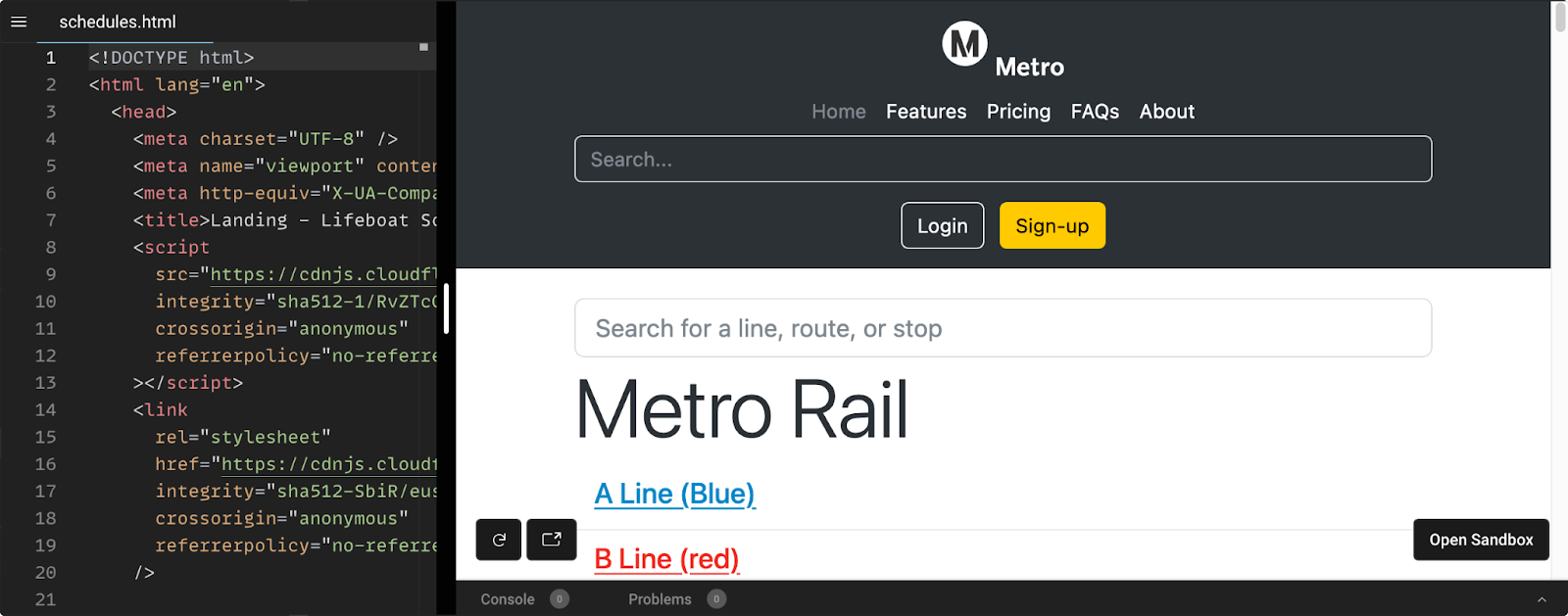
Task: Focus the 'Search for a line' field
Action: point(1003,328)
